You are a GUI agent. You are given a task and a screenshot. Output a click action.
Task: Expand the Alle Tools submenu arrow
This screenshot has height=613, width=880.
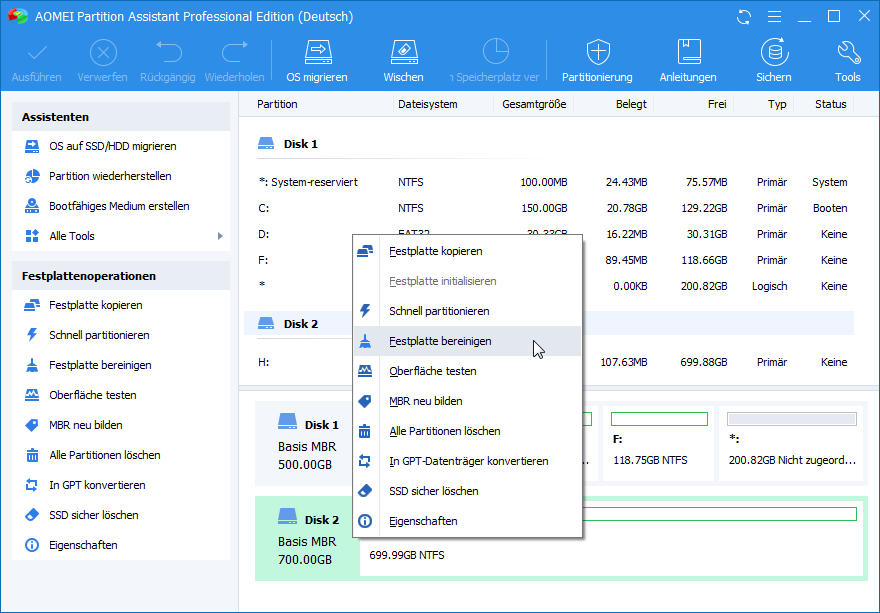click(x=220, y=236)
